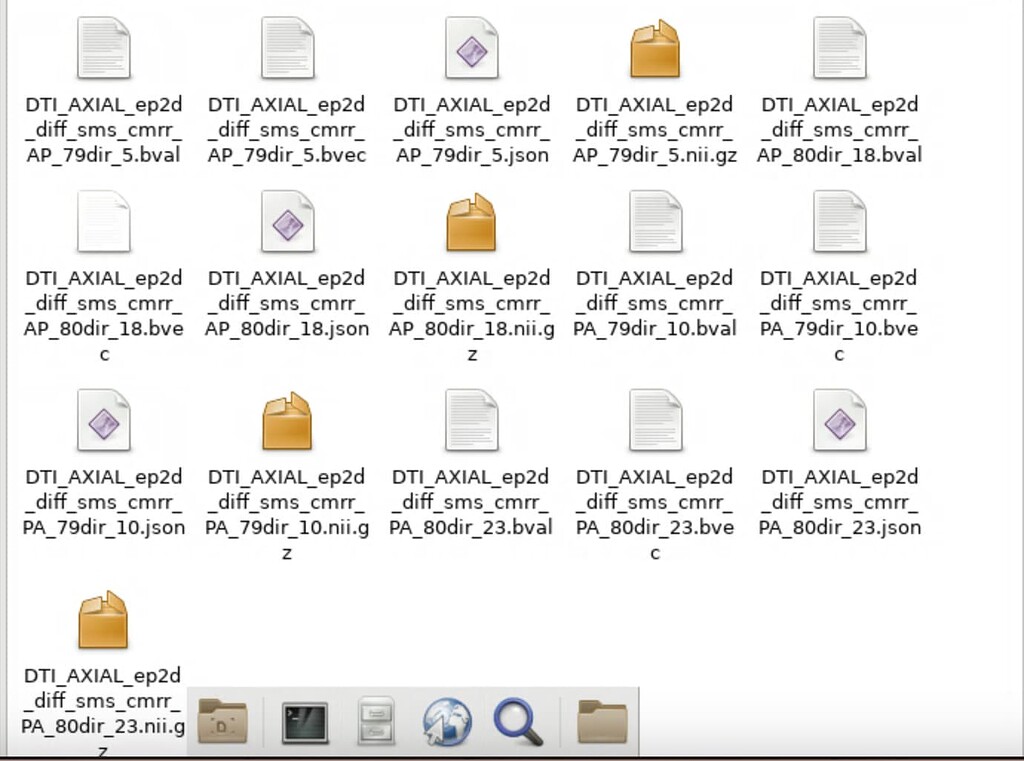Open the PA_80dir_23.bvec file
The width and height of the screenshot is (1024, 761).
(x=656, y=420)
